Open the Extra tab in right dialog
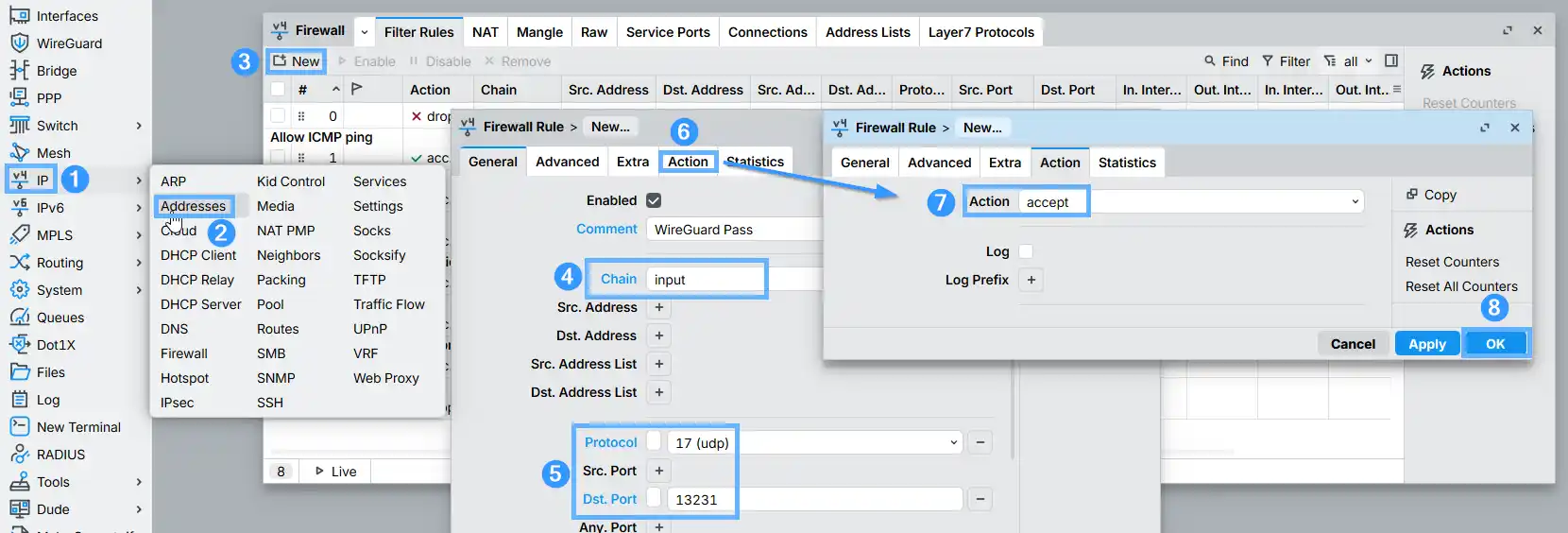Screen dimensions: 1568x533 (1005, 163)
